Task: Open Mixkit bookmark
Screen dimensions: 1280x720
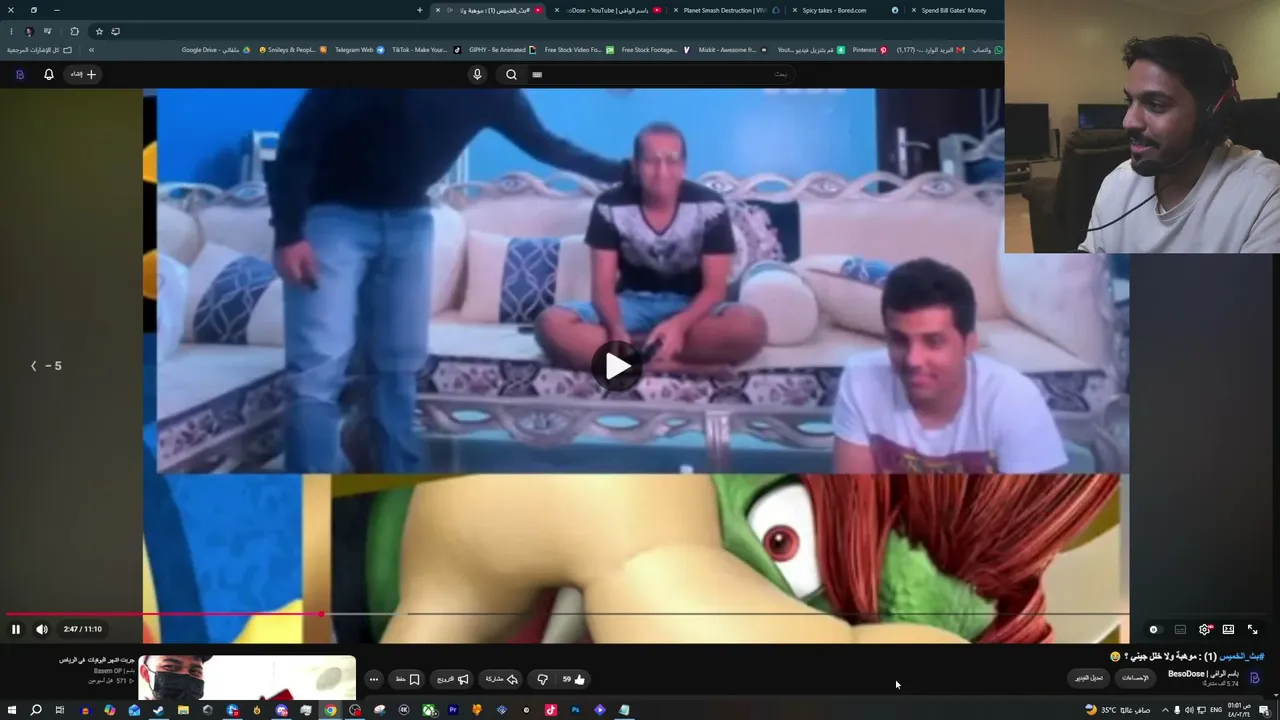Action: point(733,50)
